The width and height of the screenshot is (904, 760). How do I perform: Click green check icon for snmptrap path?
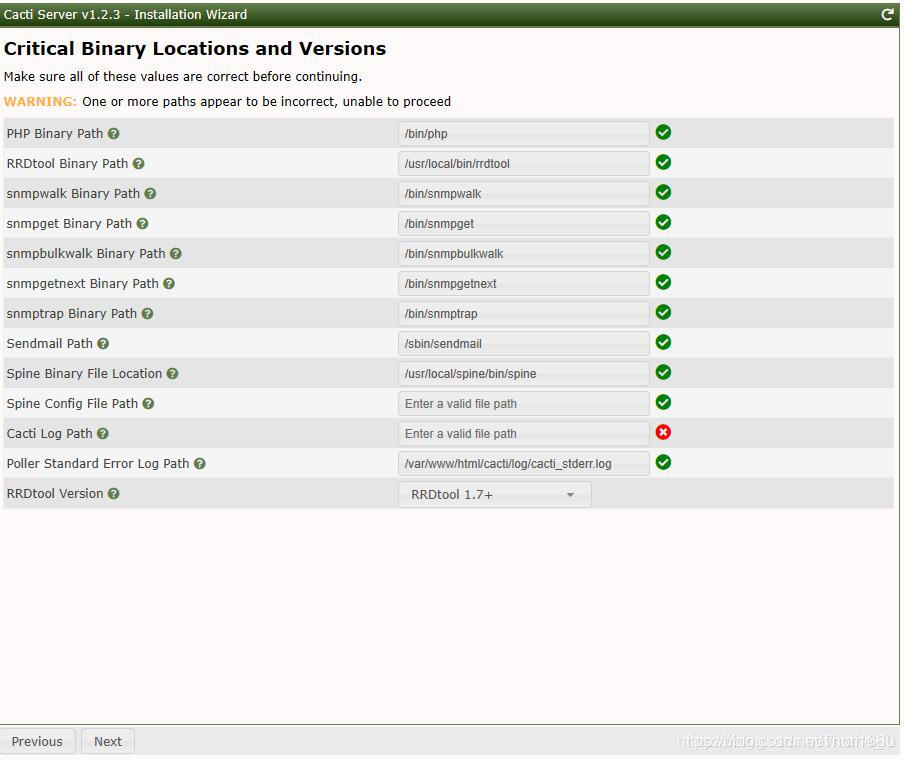(x=664, y=313)
